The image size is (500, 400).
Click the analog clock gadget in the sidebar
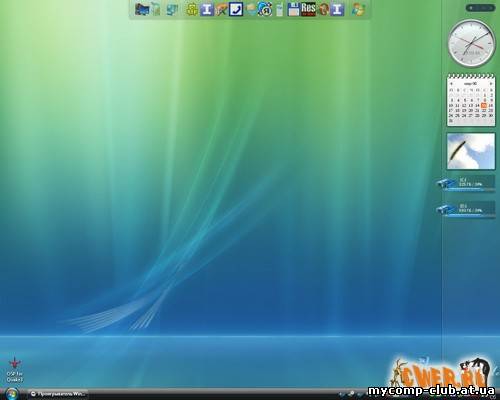pyautogui.click(x=471, y=42)
